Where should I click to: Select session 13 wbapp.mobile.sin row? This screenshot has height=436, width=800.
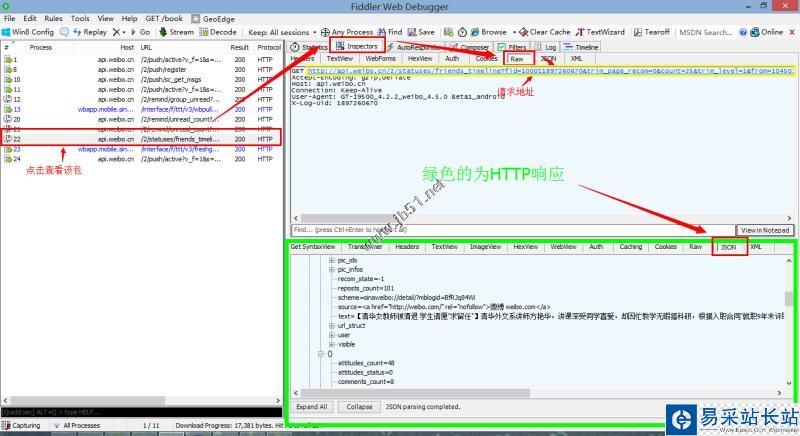(141, 109)
